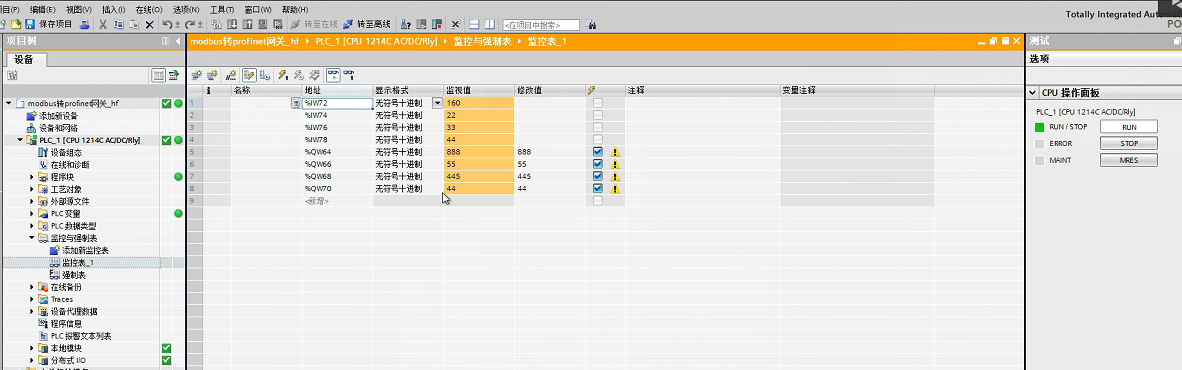Toggle modify checkbox in the empty row 9
The height and width of the screenshot is (370, 1182).
point(598,201)
